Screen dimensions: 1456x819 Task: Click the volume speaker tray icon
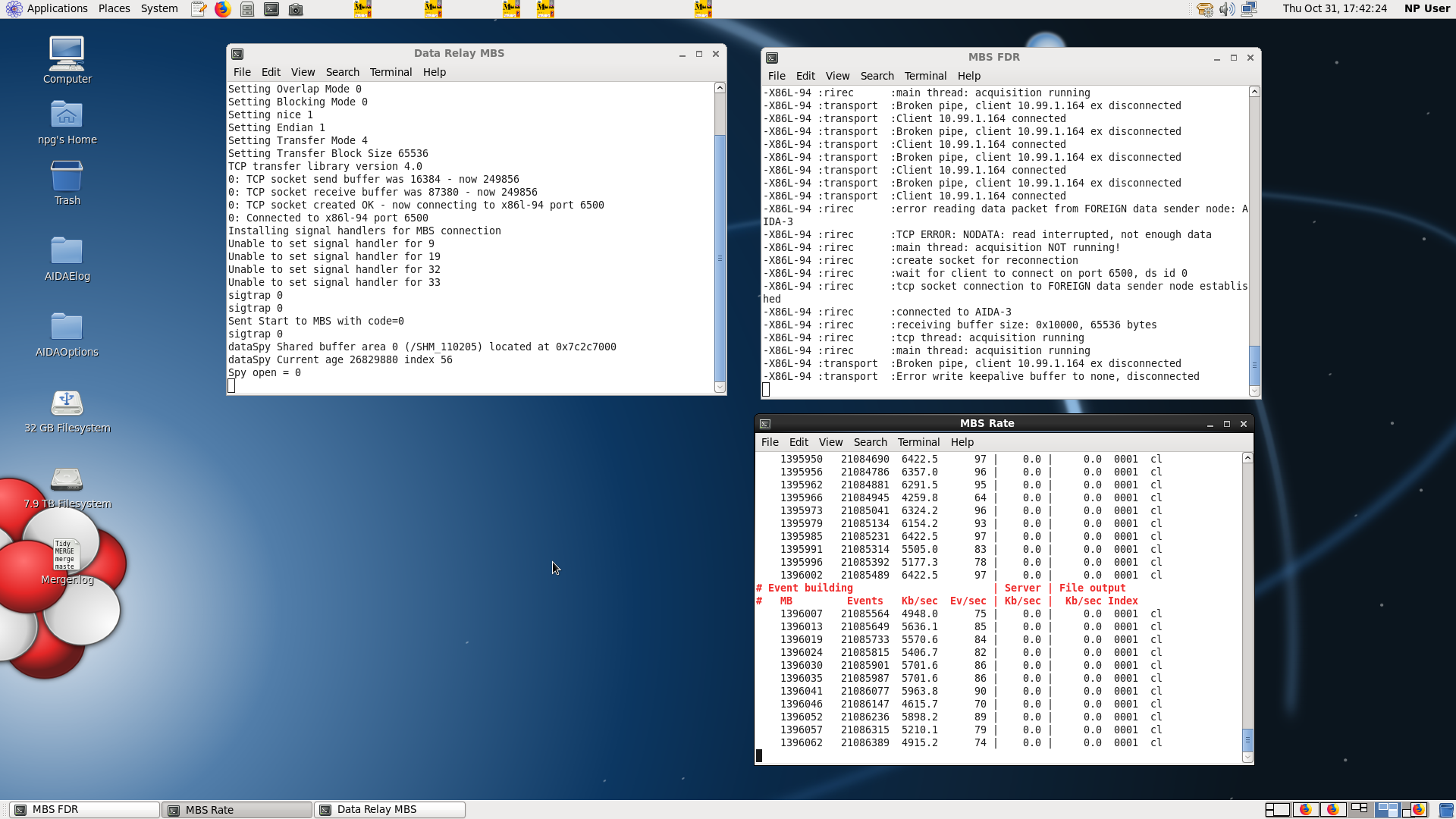(1226, 9)
